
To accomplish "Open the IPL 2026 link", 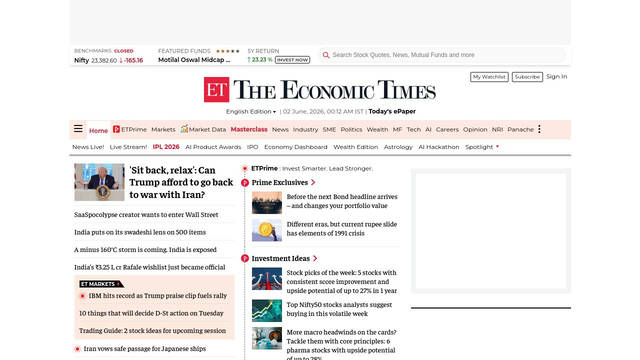I will 166,147.
